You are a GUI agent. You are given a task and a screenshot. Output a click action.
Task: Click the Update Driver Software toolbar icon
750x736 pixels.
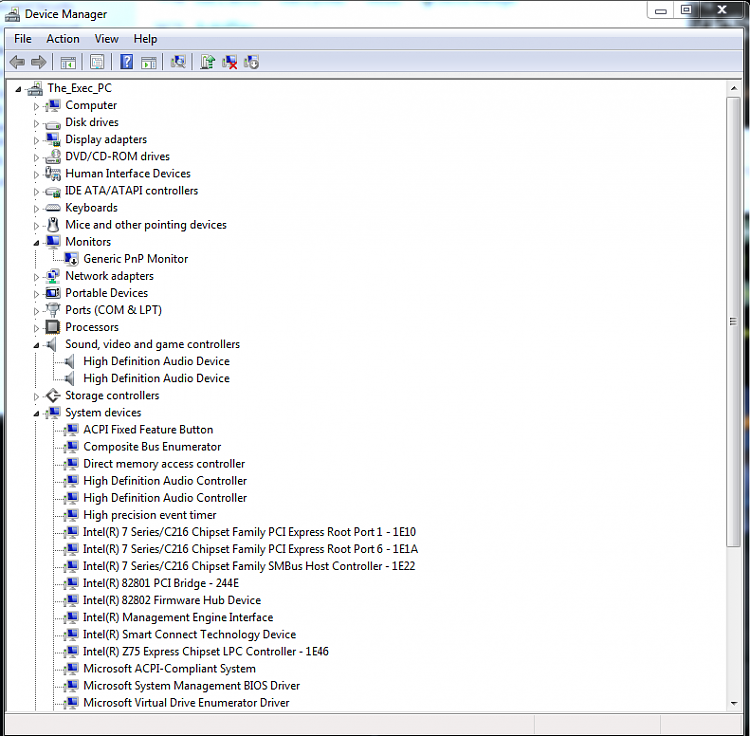(208, 62)
